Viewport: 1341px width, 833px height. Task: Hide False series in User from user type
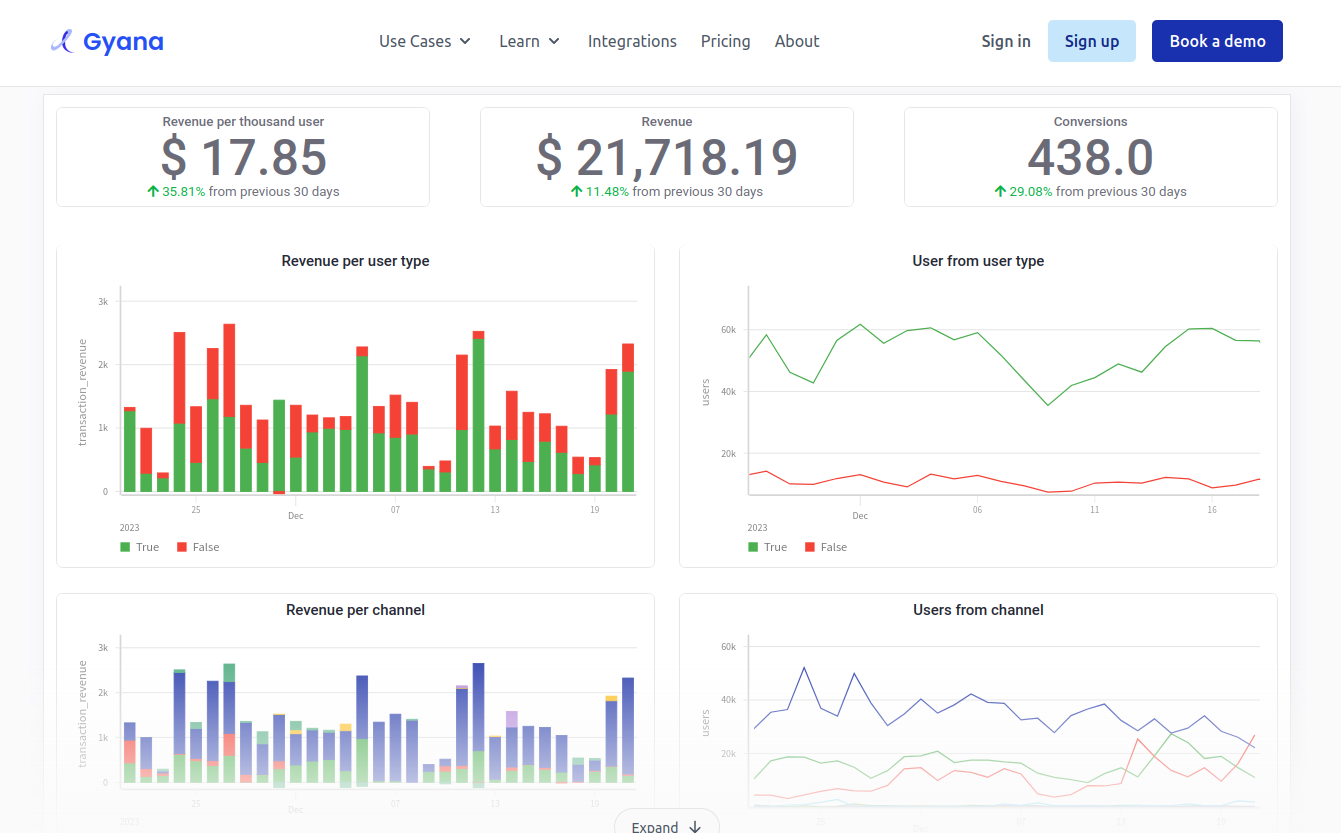pyautogui.click(x=825, y=547)
